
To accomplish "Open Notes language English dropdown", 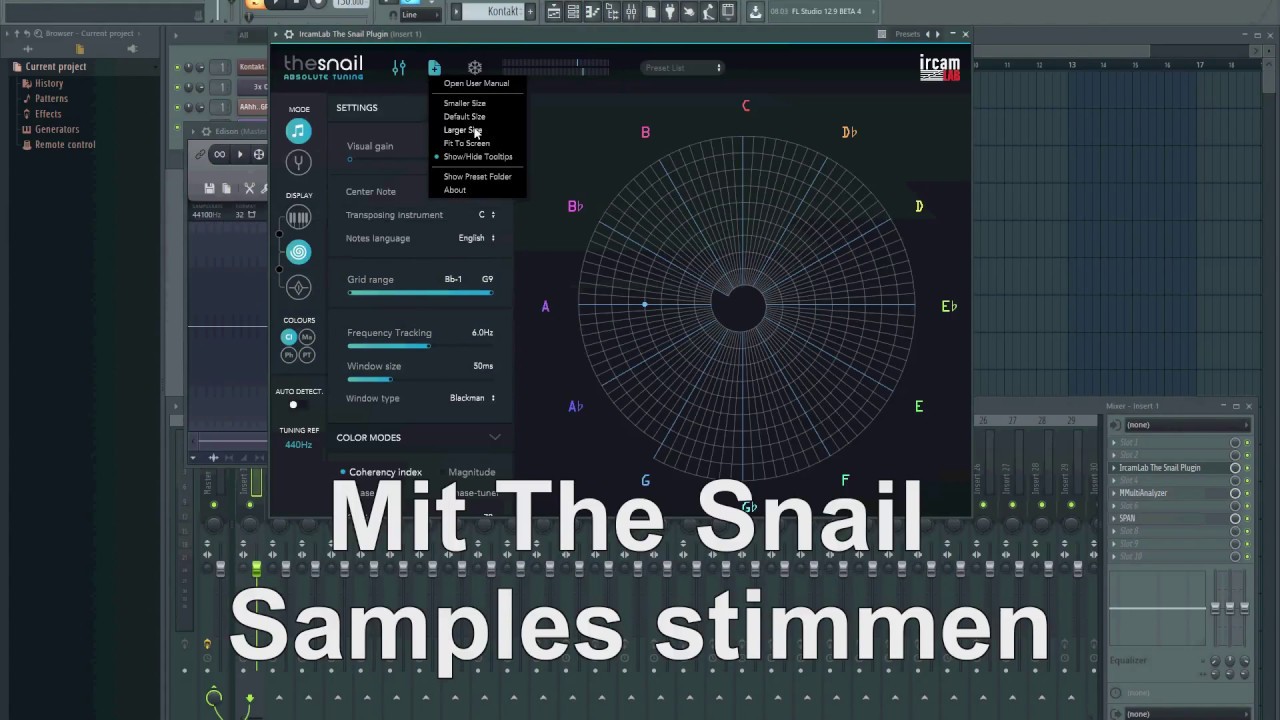I will pyautogui.click(x=477, y=238).
